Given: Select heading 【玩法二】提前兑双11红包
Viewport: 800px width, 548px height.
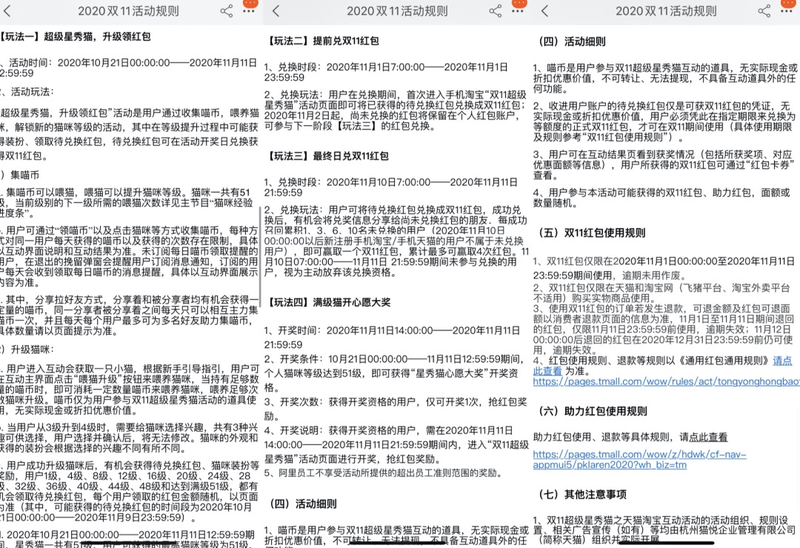Looking at the screenshot, I should (321, 41).
